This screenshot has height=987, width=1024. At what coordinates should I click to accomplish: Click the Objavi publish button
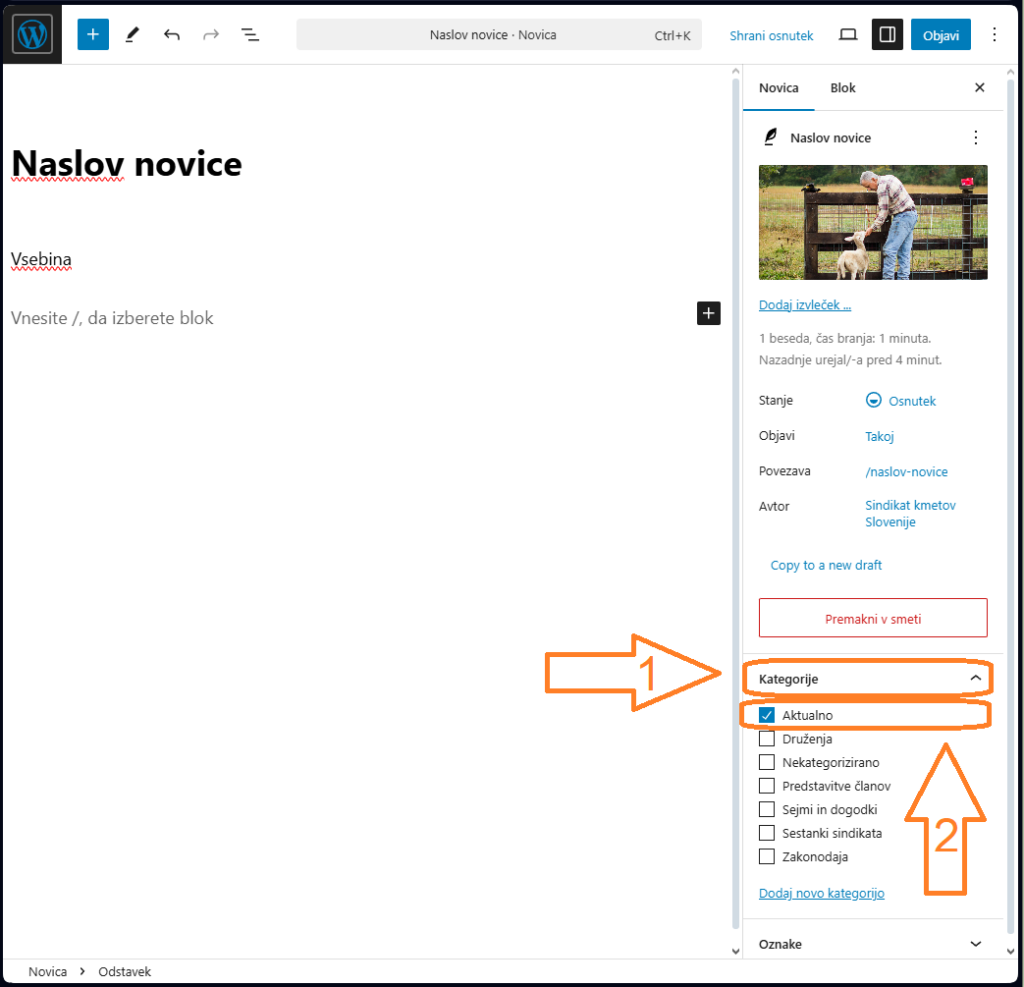point(940,35)
